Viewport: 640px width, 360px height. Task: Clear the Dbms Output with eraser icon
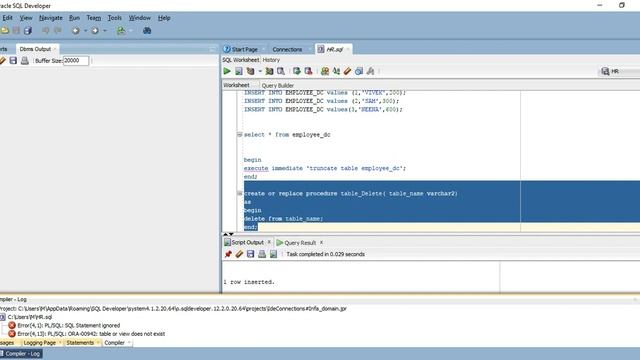pos(2,61)
